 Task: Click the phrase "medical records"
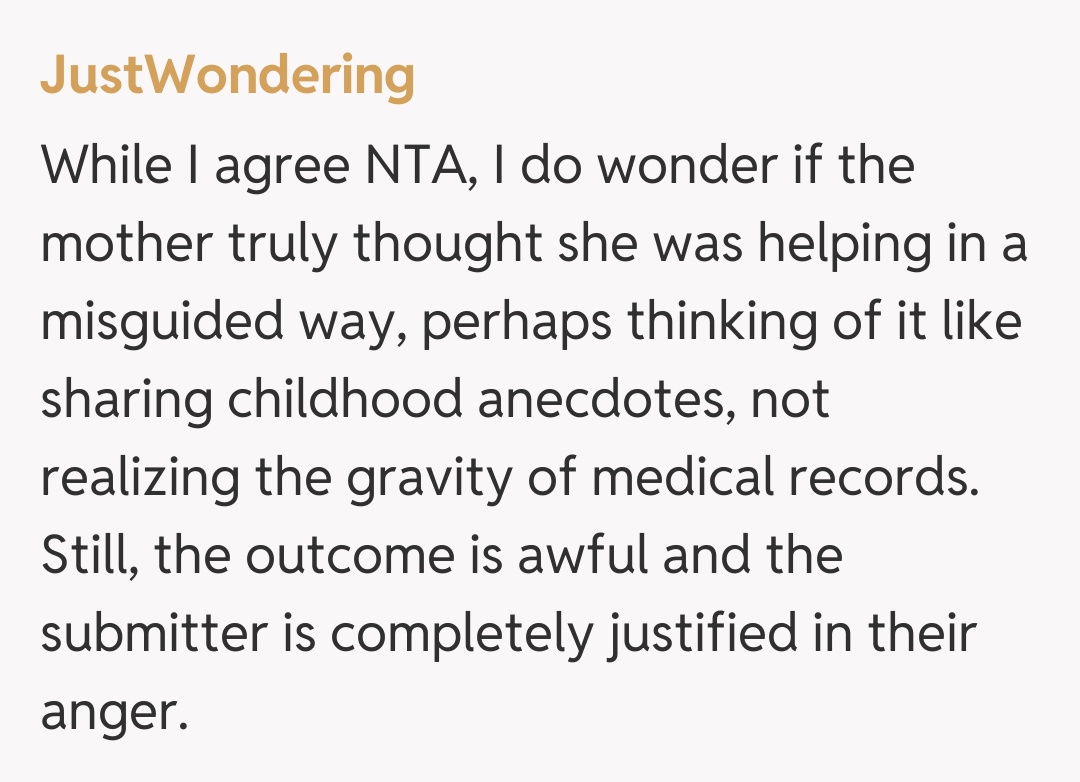(x=783, y=478)
